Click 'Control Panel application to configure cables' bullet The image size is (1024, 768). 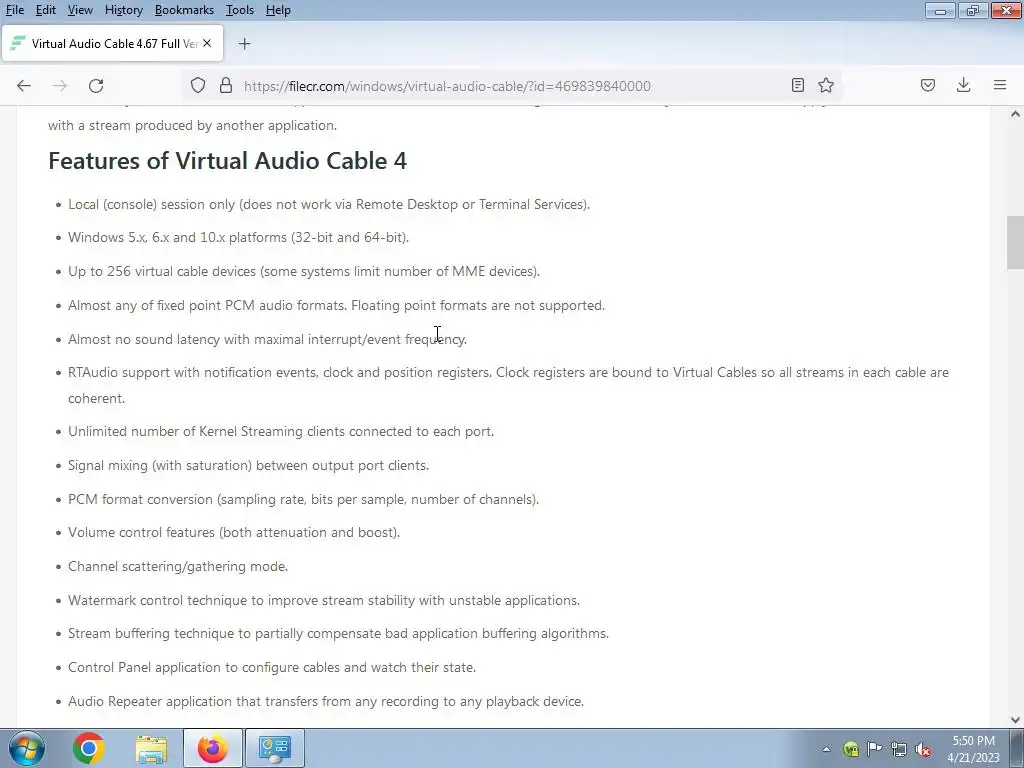272,667
